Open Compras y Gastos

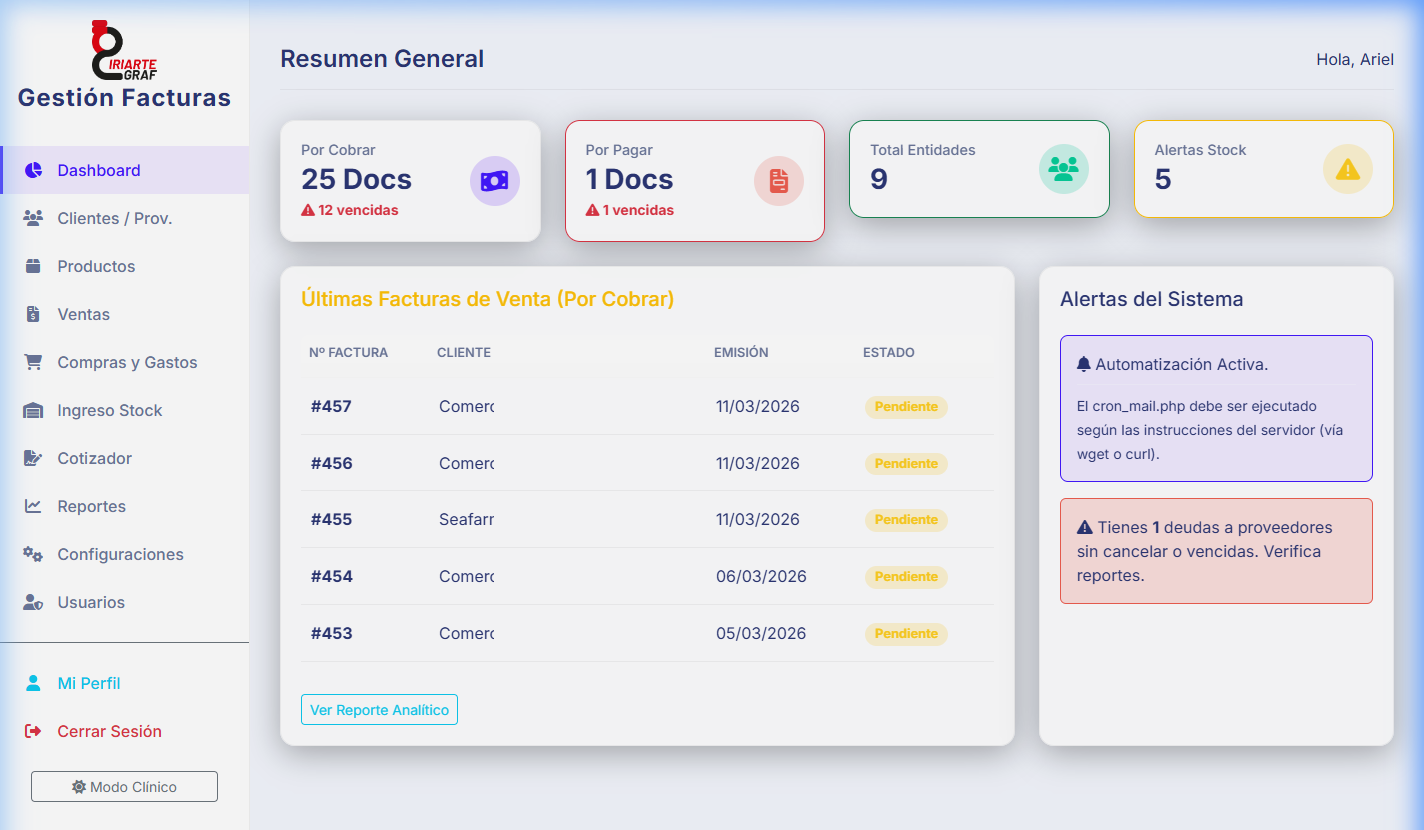[x=125, y=362]
